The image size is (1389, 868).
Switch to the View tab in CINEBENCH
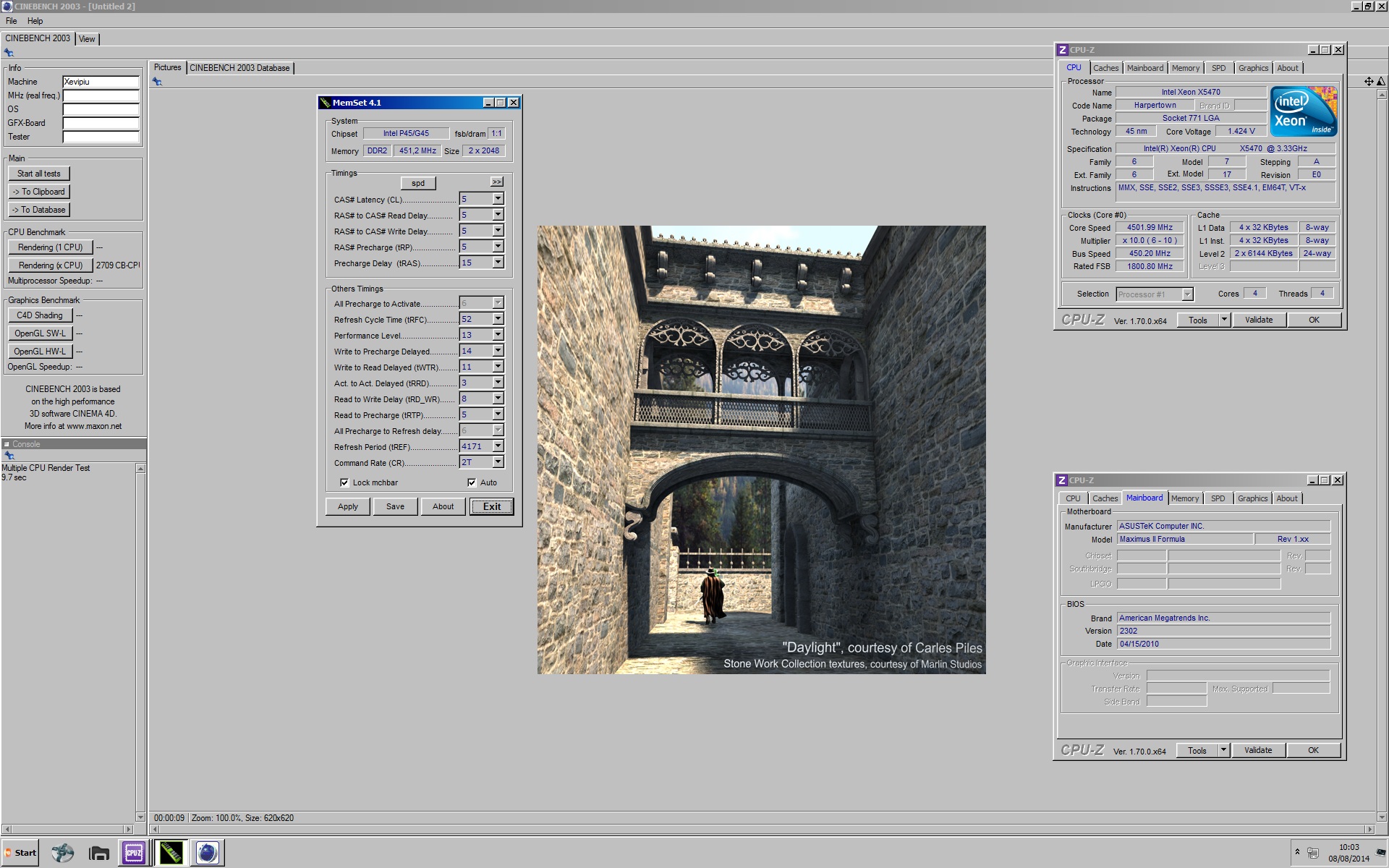[87, 39]
